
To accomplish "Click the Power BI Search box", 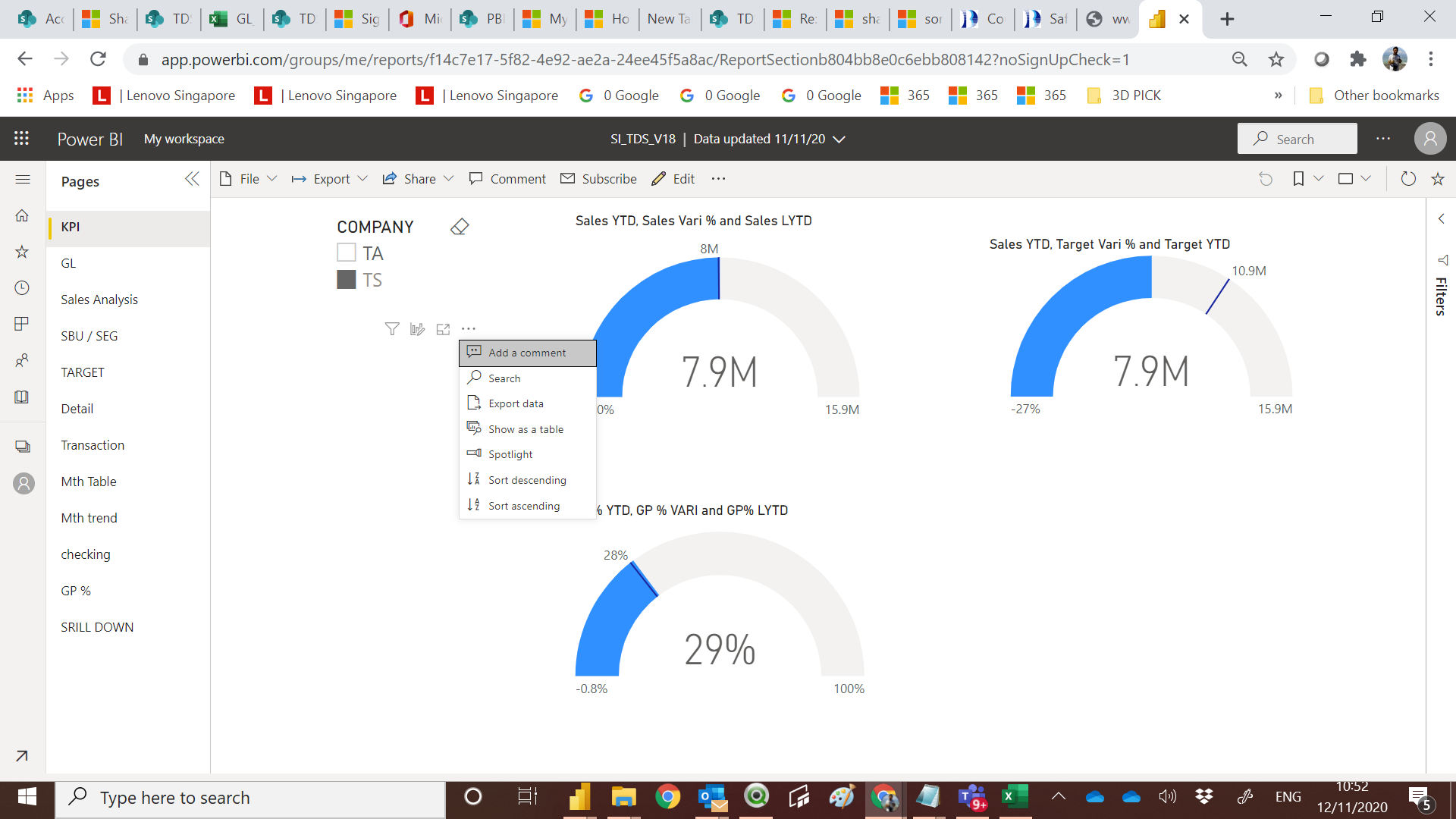I will (x=1297, y=139).
